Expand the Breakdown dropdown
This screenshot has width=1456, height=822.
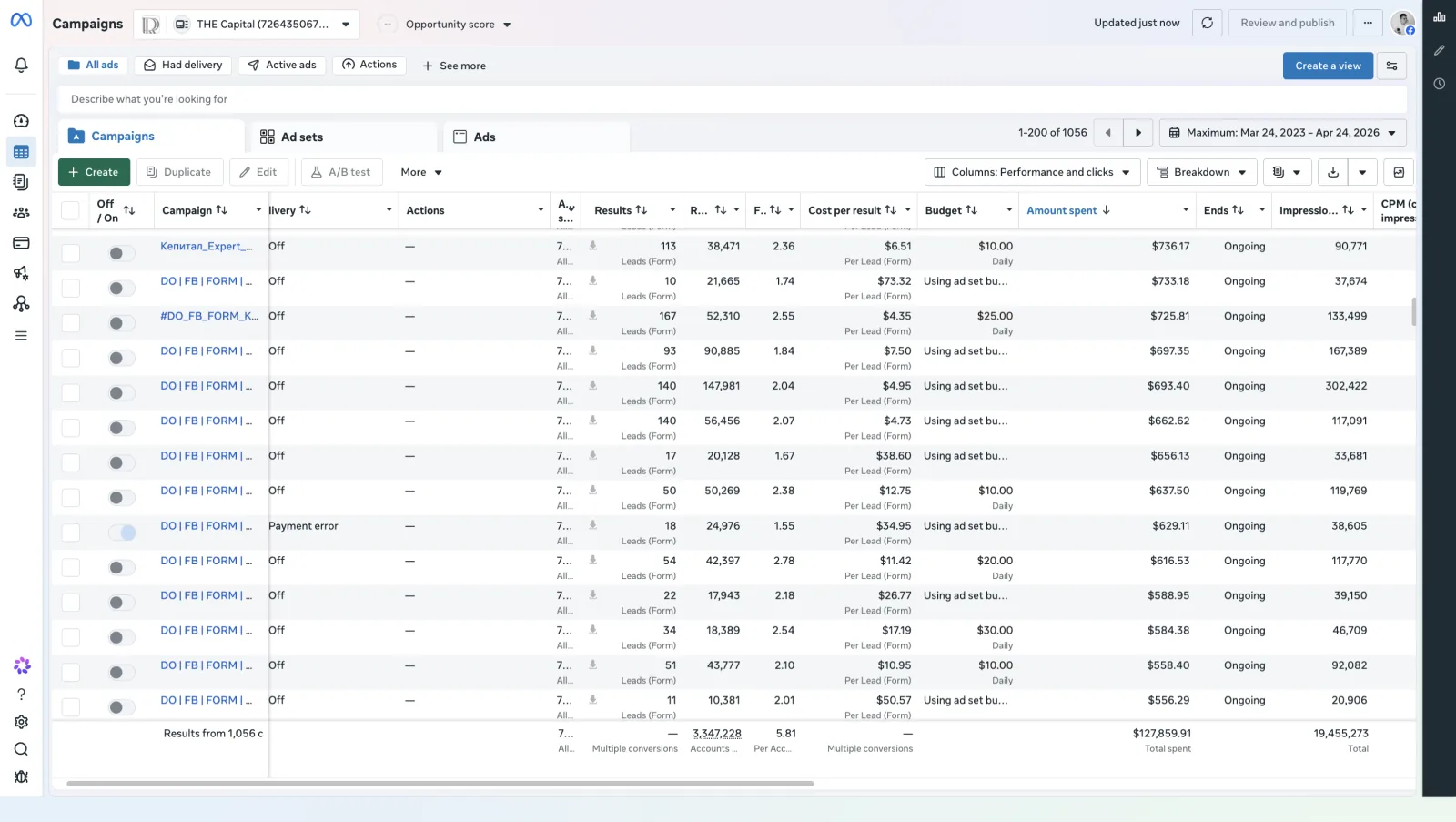point(1202,172)
